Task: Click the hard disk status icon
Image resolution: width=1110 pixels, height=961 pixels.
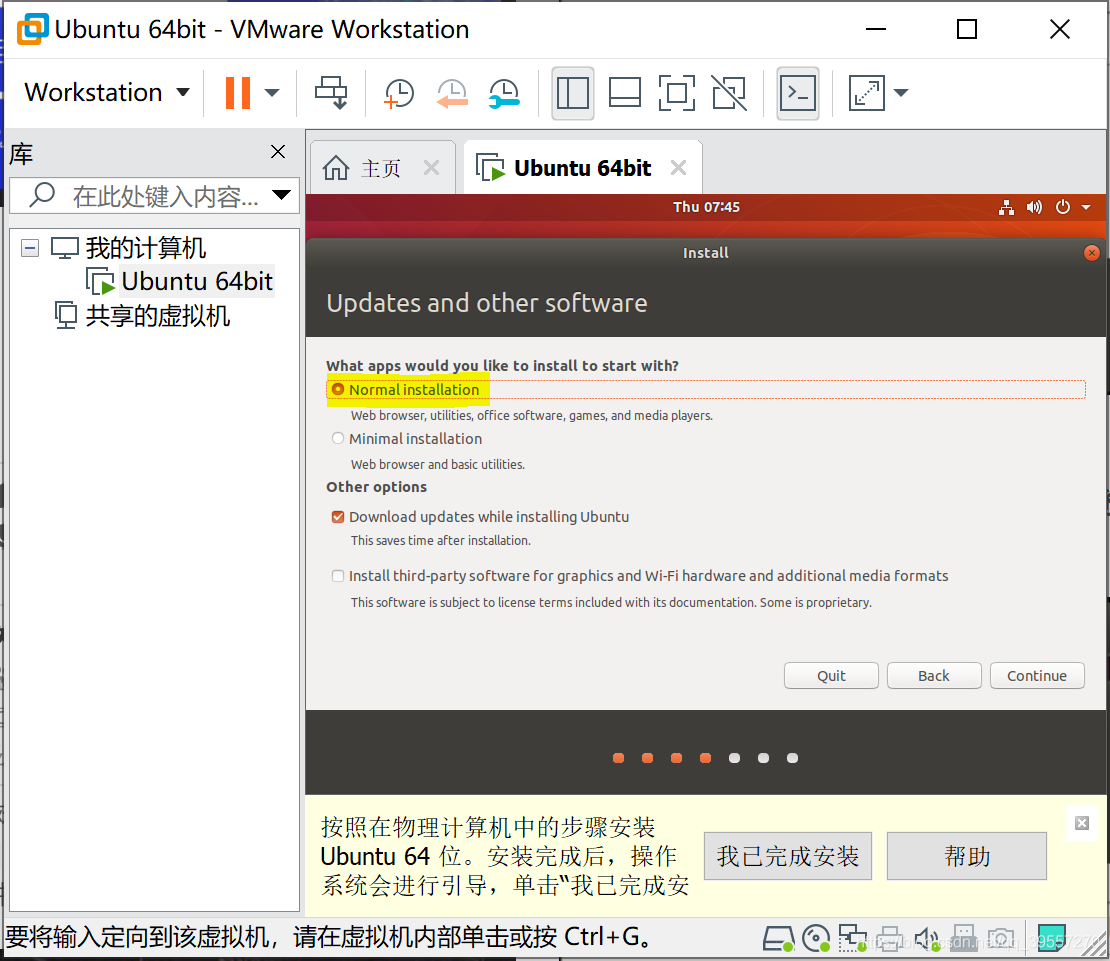Action: [777, 939]
